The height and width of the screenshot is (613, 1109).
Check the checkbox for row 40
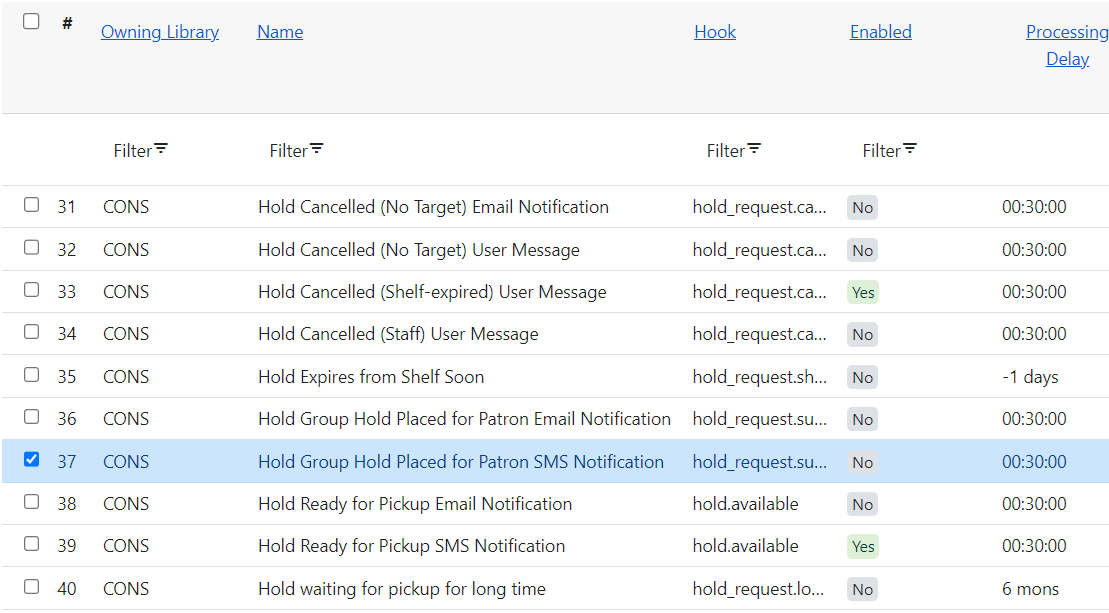coord(31,588)
